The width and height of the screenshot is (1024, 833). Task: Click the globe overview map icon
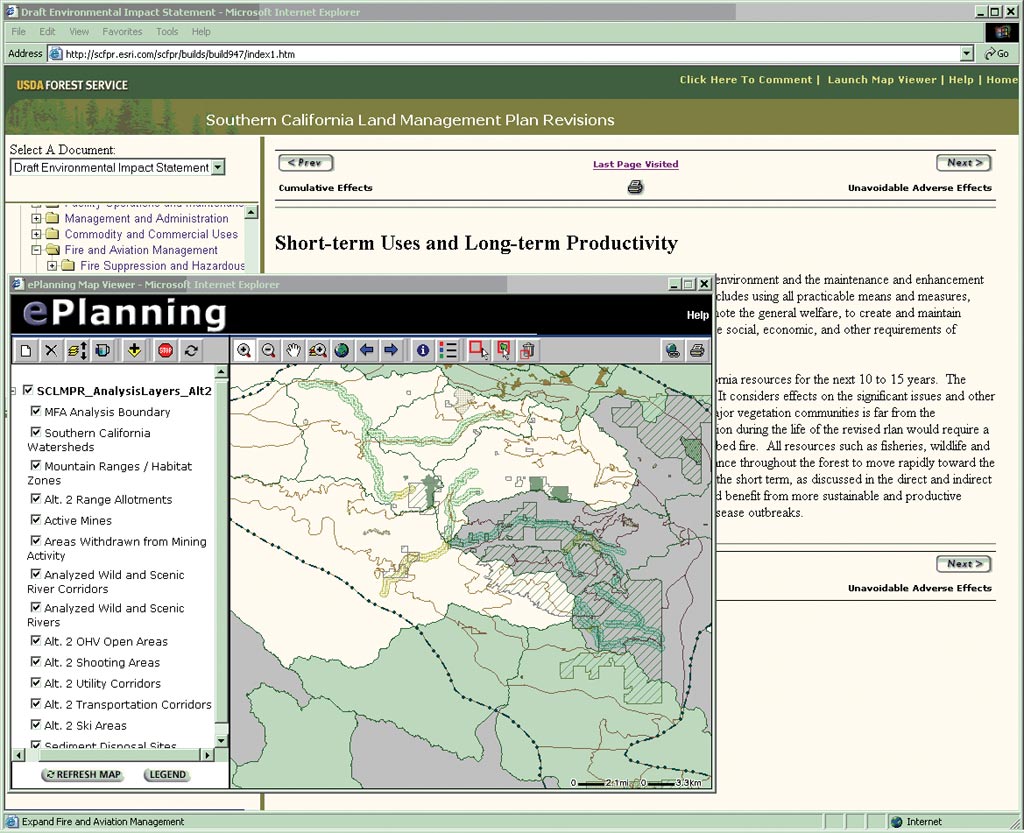[673, 351]
